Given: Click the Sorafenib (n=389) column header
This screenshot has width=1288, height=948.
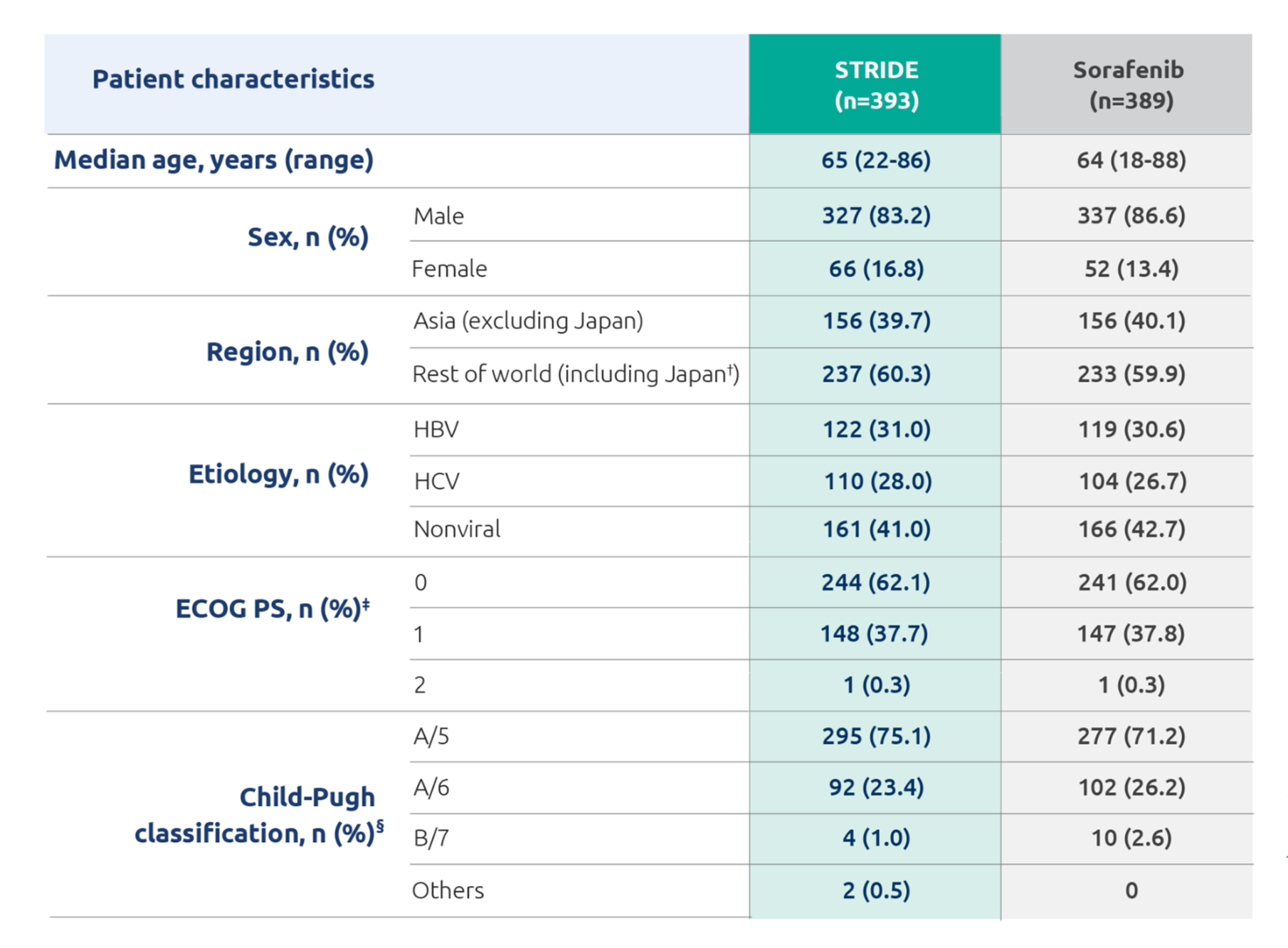Looking at the screenshot, I should click(1126, 84).
